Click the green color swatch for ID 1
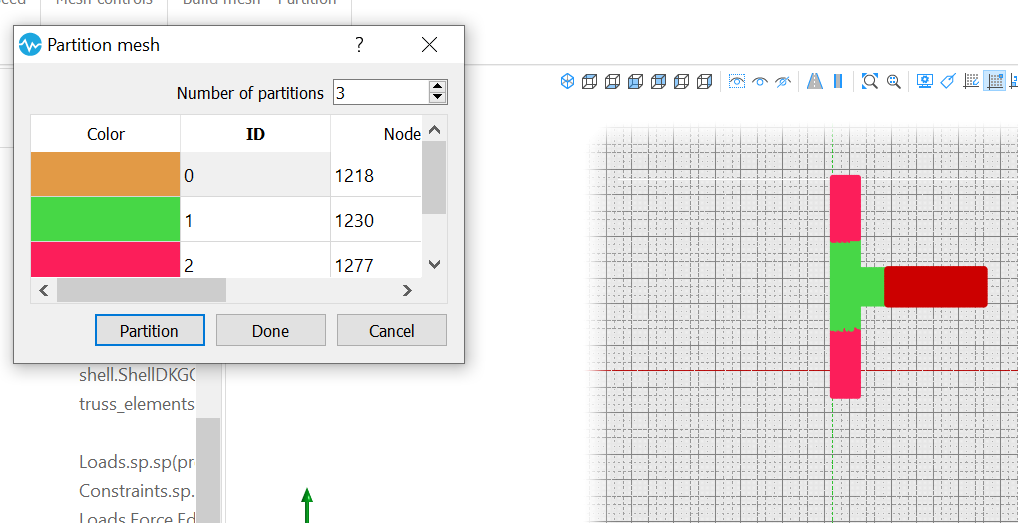This screenshot has height=523, width=1018. [x=106, y=219]
